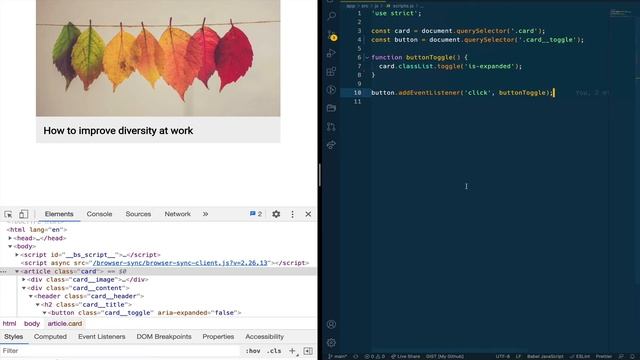Change Babel JavaScript language mode
This screenshot has width=640, height=360.
545,356
